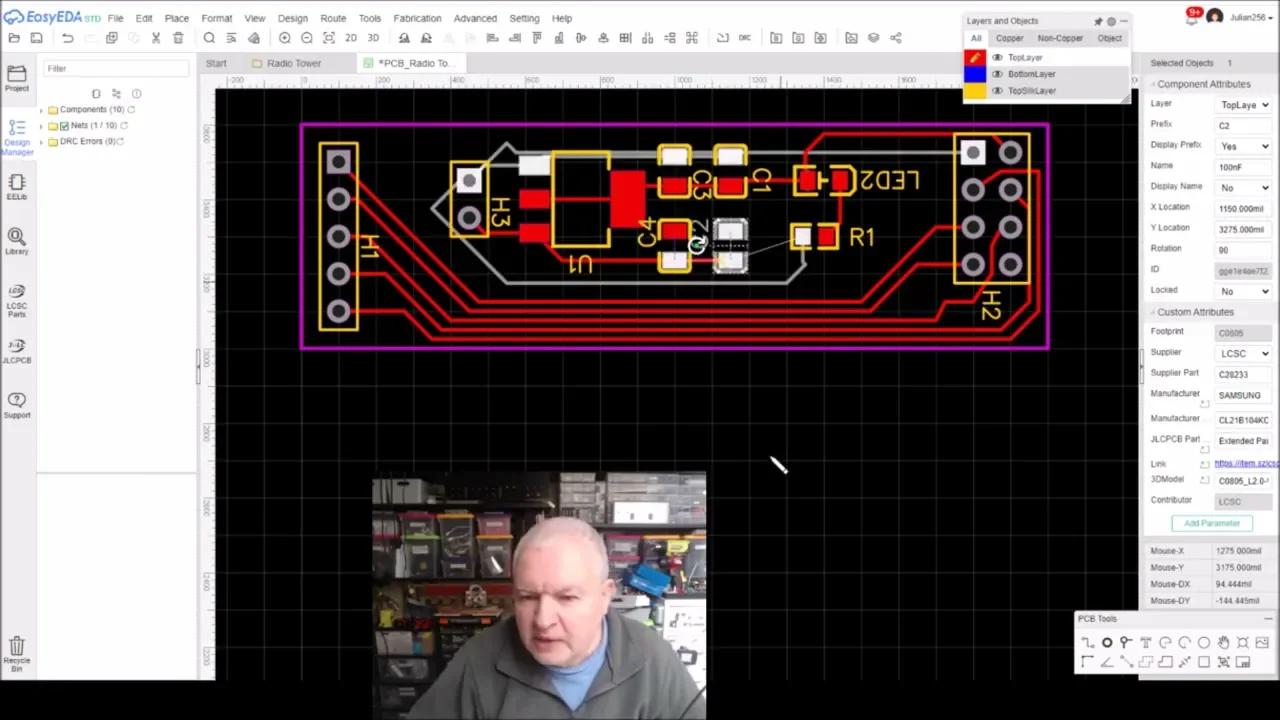Expand the Components tree folder

tap(42, 109)
